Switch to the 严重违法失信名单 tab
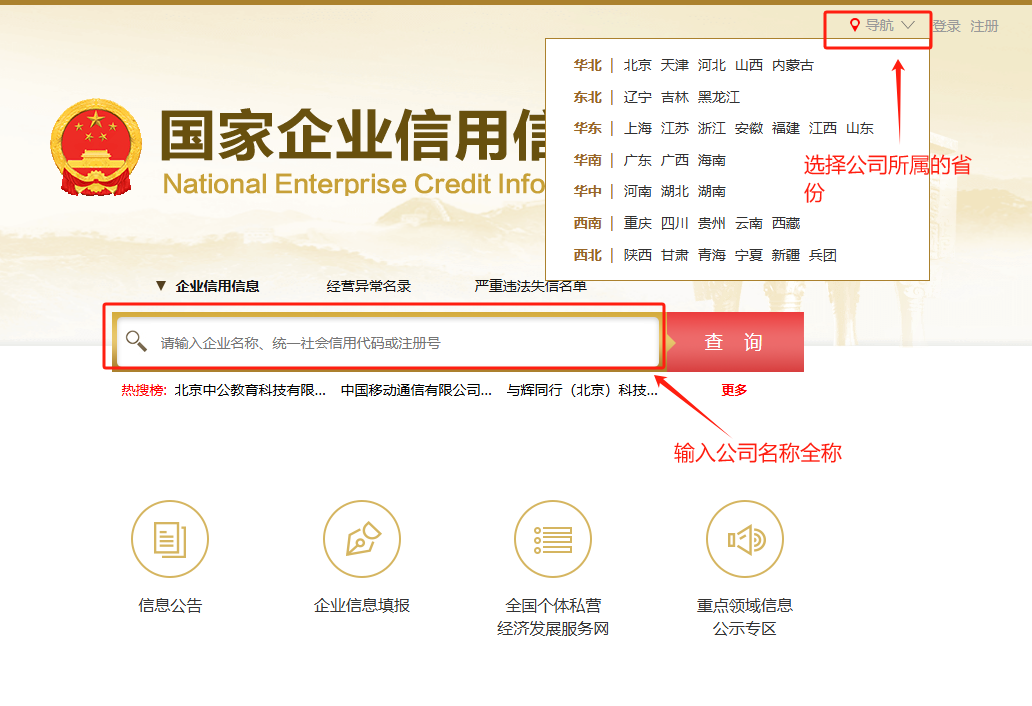 click(530, 286)
